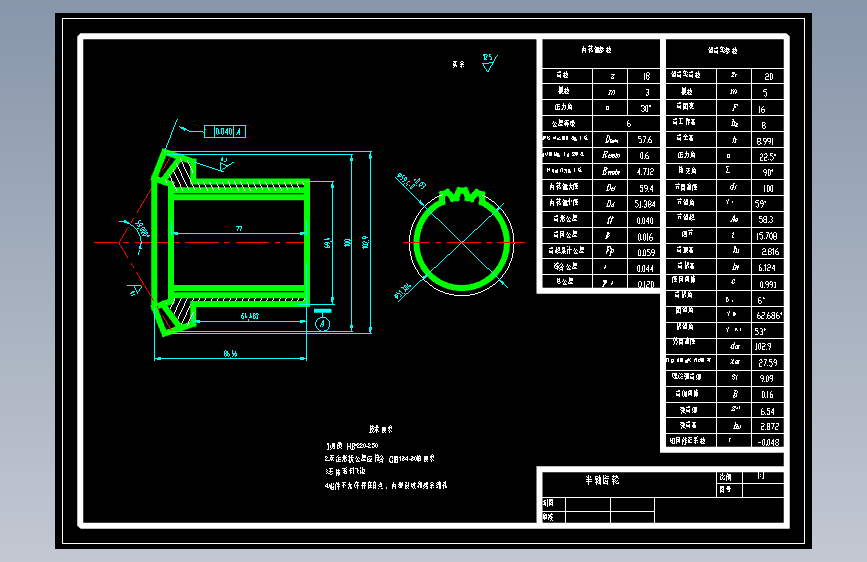The width and height of the screenshot is (867, 562).
Task: Click the vertical dimension 102.9 in drawing
Action: pyautogui.click(x=364, y=242)
